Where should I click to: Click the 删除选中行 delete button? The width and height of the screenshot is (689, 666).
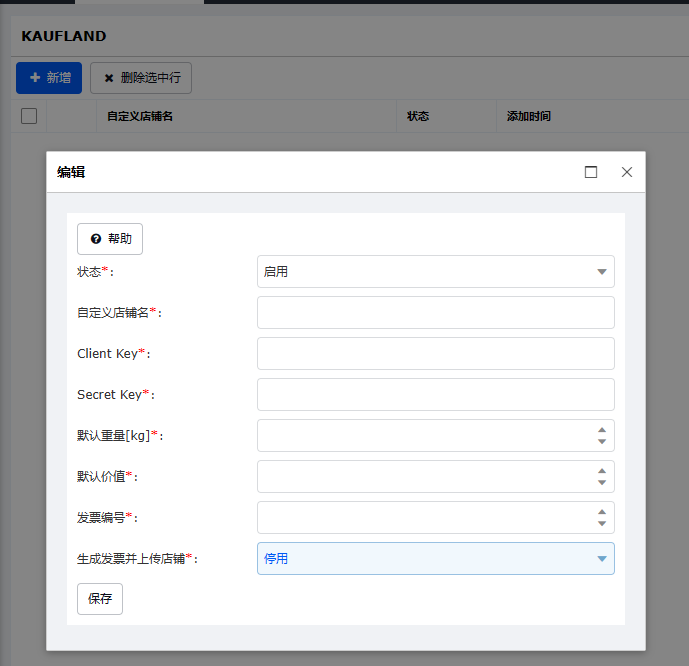(x=141, y=78)
